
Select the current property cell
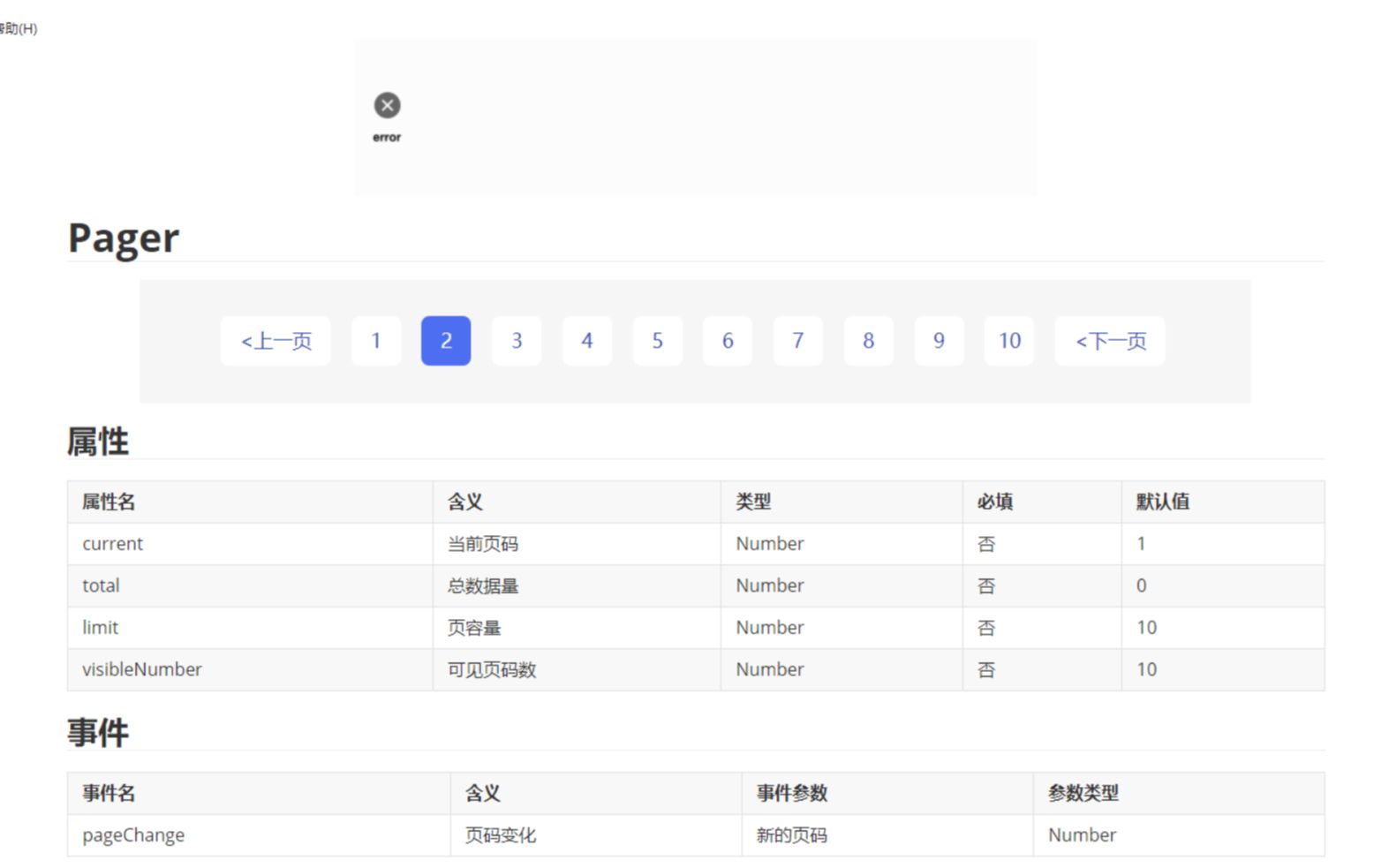250,544
